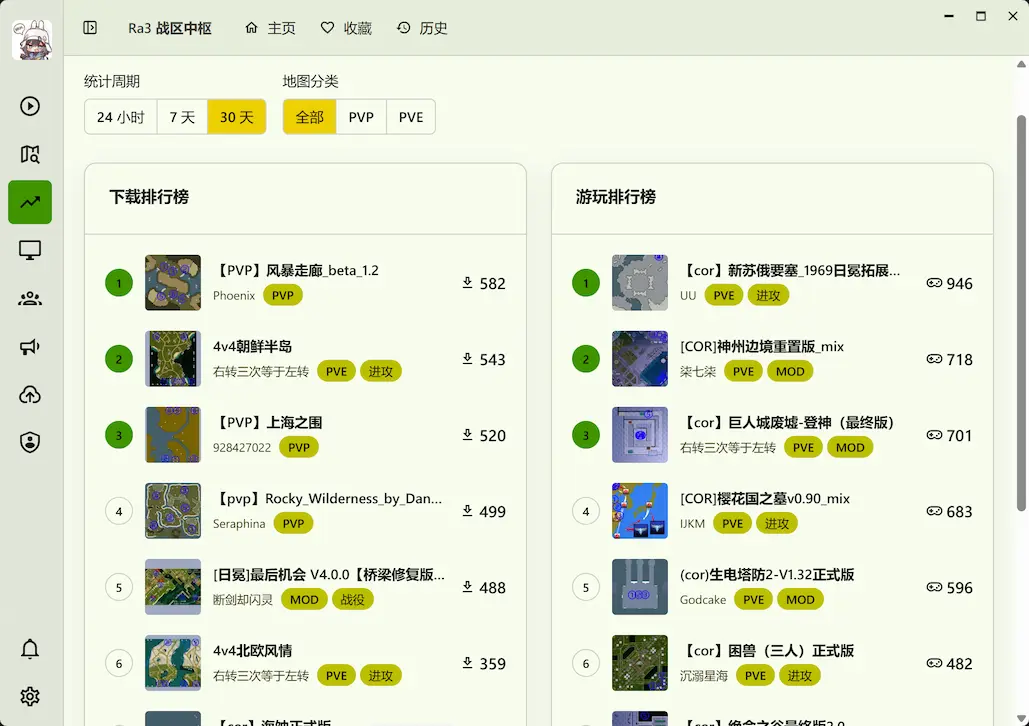
Task: Open map [COR]神州边境重置版_mix
Action: [x=762, y=347]
